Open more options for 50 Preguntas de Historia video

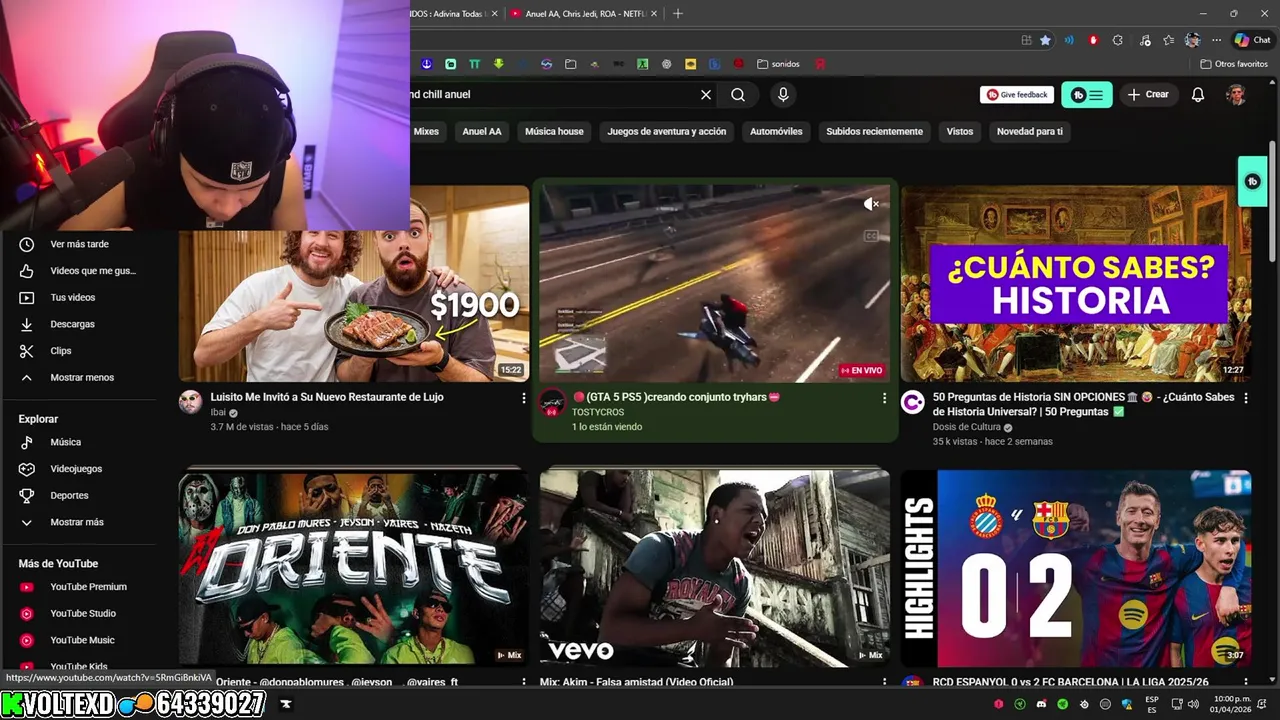(1245, 398)
